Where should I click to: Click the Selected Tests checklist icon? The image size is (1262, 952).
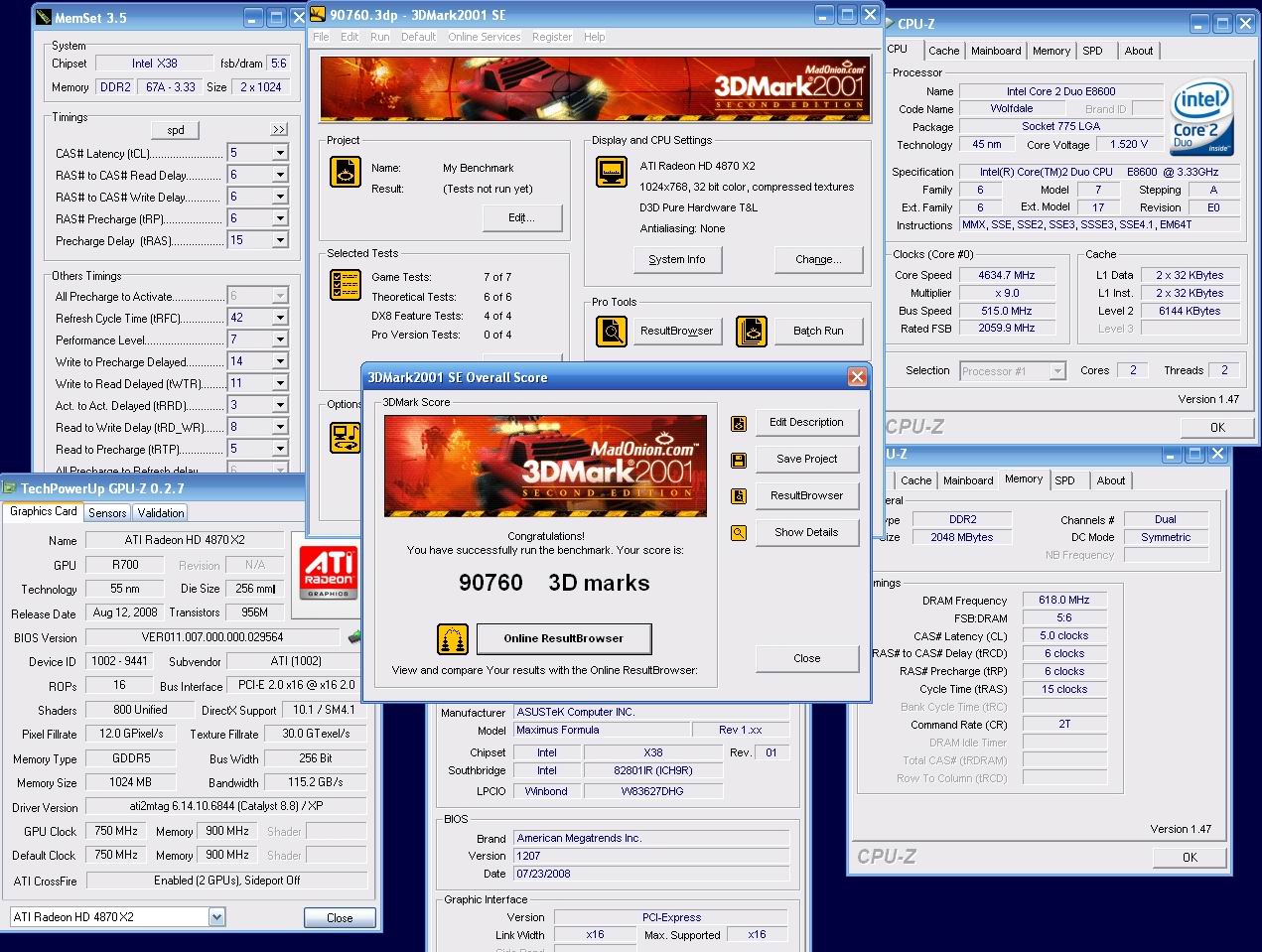point(345,285)
